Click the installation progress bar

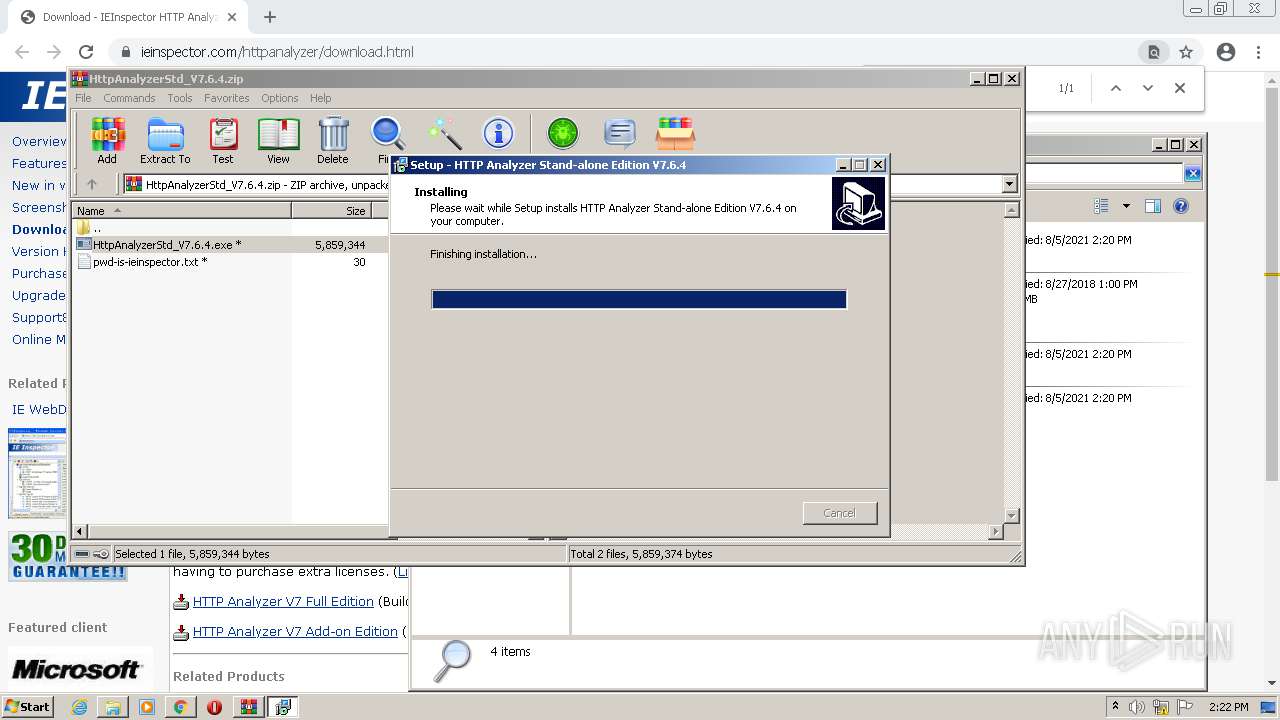click(639, 299)
